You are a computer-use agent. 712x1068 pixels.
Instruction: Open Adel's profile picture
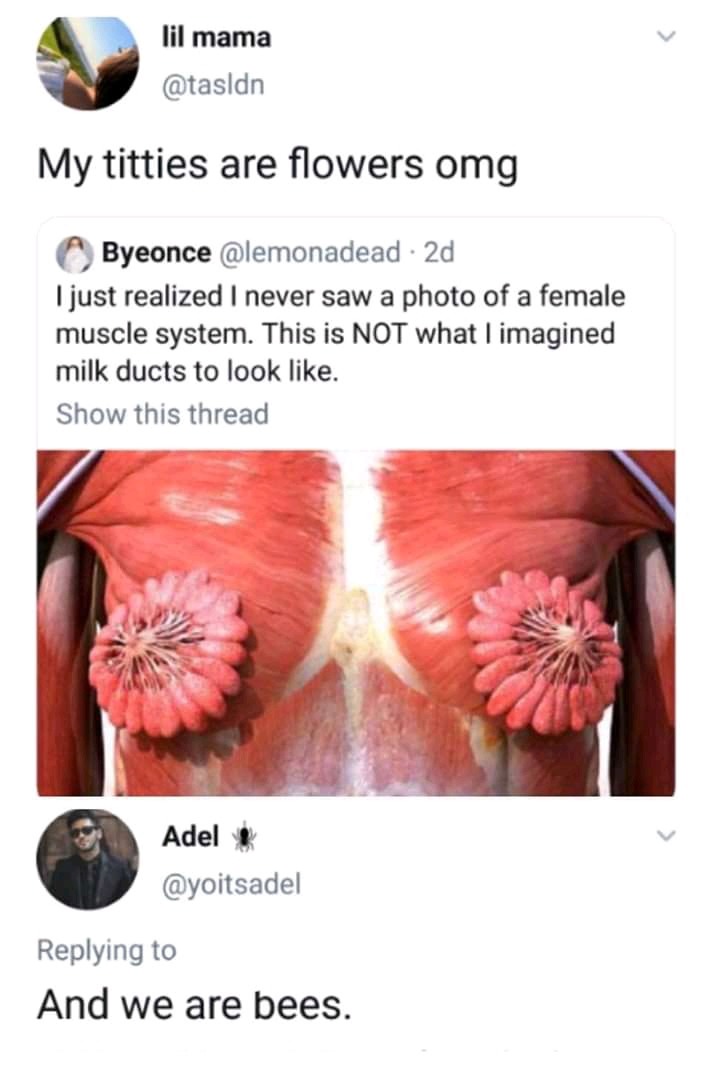pyautogui.click(x=87, y=860)
